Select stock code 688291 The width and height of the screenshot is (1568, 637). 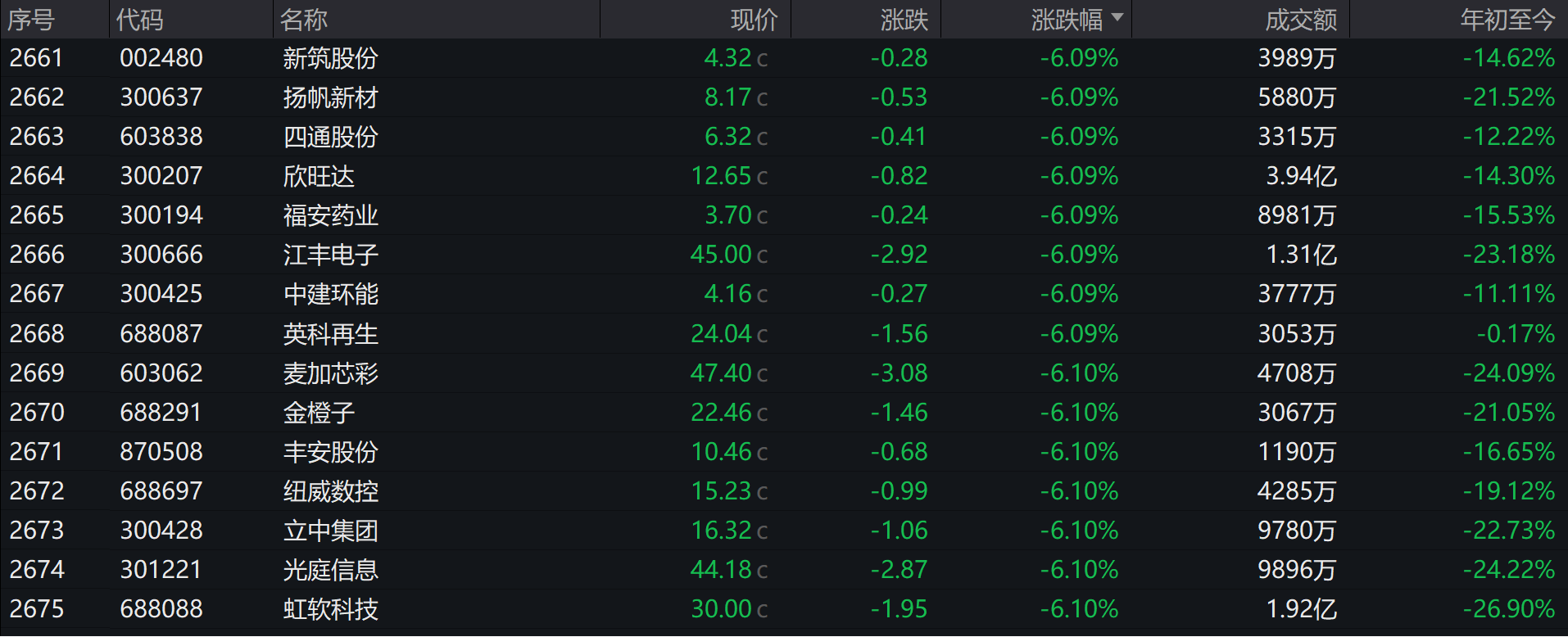tap(161, 413)
